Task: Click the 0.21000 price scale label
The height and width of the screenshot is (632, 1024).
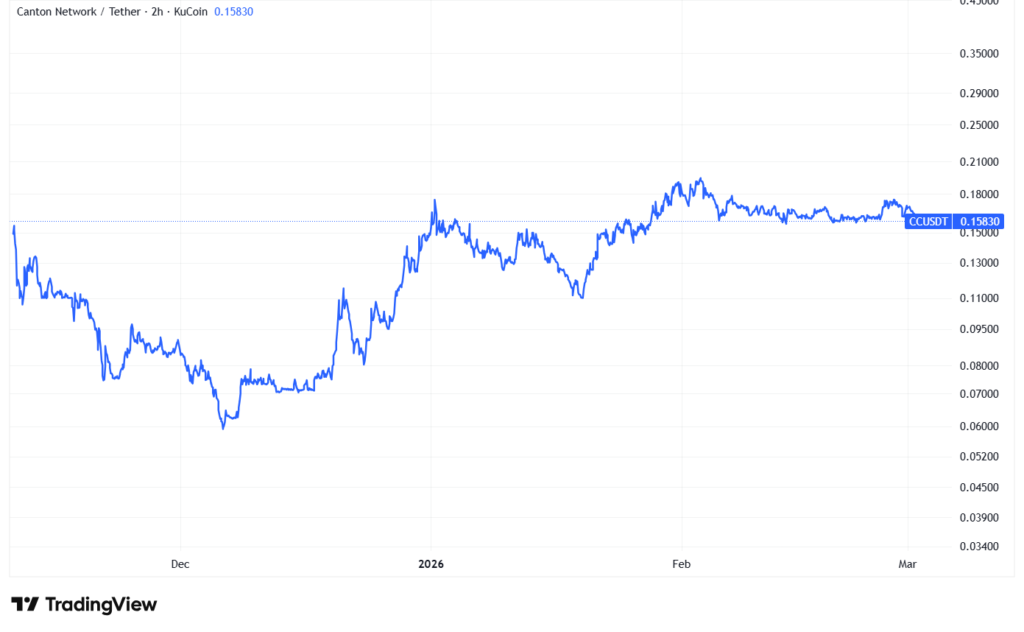Action: (978, 162)
